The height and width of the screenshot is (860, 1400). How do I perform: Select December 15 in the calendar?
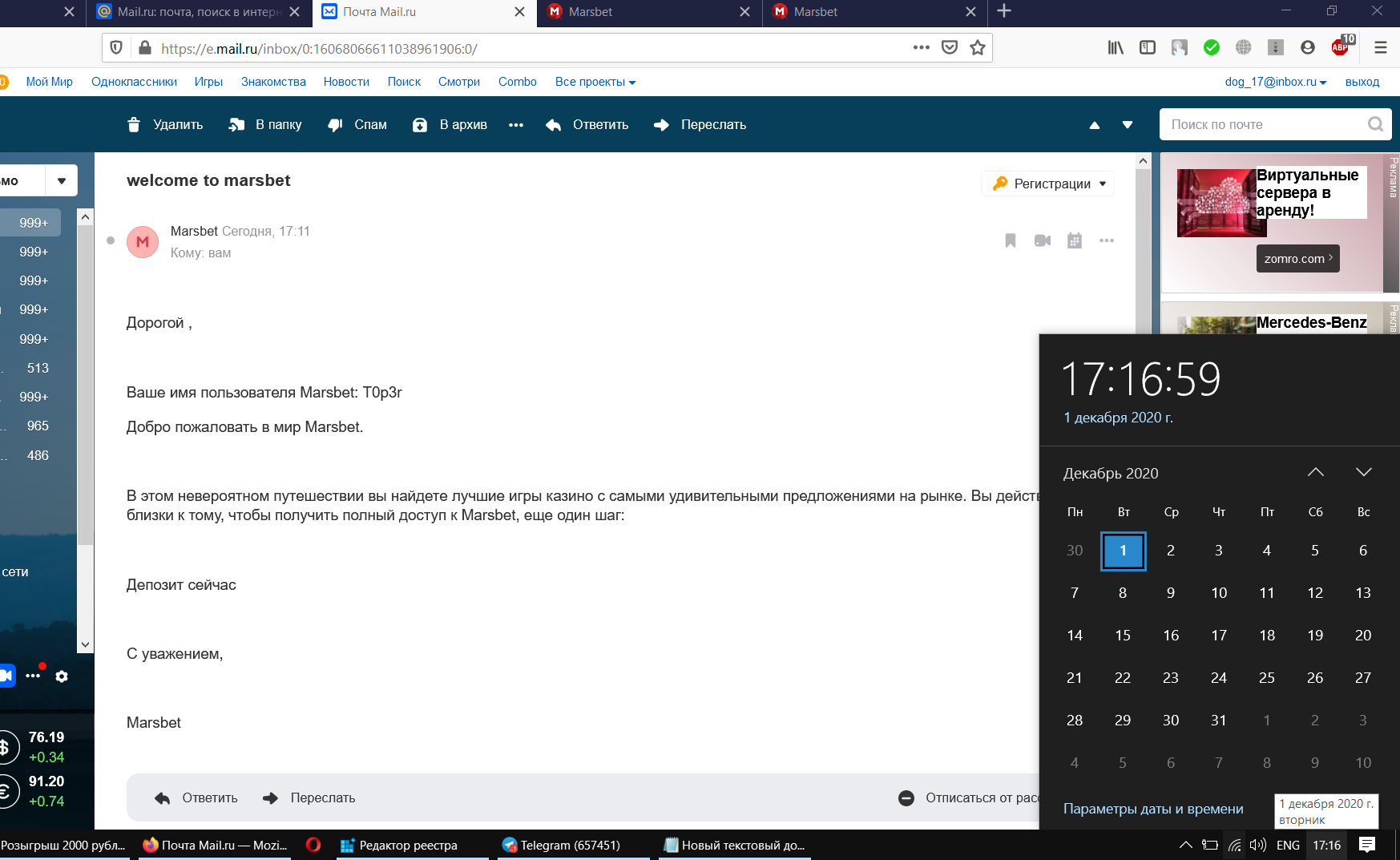click(1123, 635)
